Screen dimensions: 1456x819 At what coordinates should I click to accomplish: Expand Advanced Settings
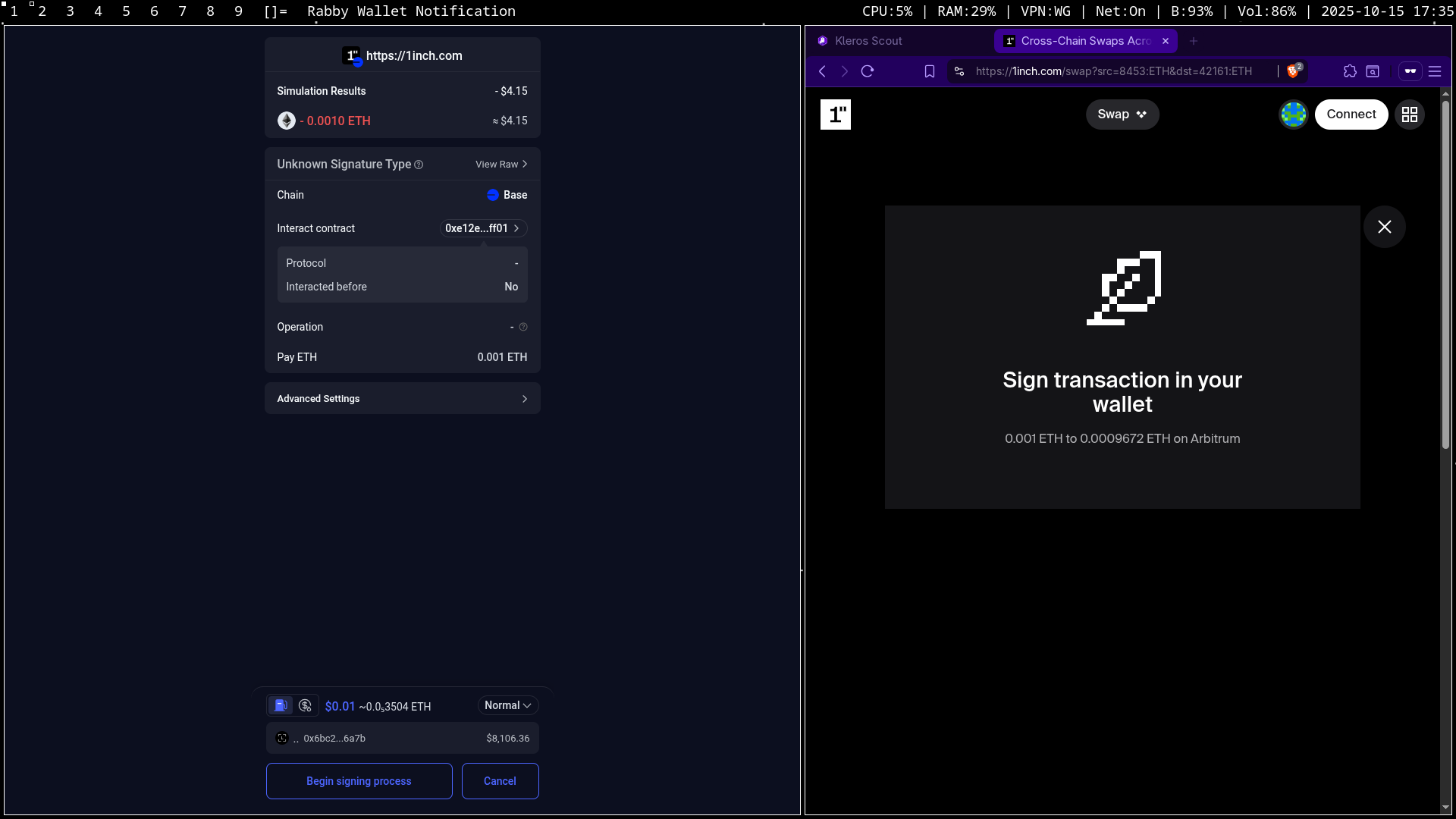[402, 399]
